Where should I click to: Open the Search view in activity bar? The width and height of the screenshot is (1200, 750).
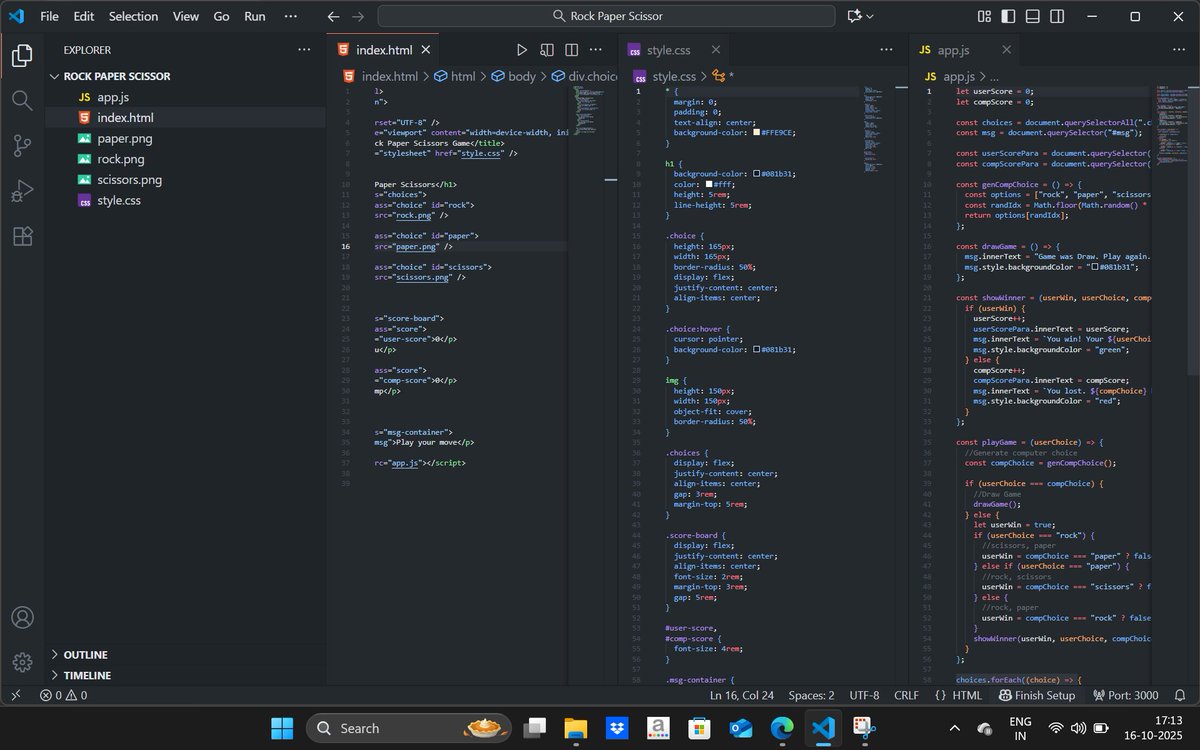[22, 100]
